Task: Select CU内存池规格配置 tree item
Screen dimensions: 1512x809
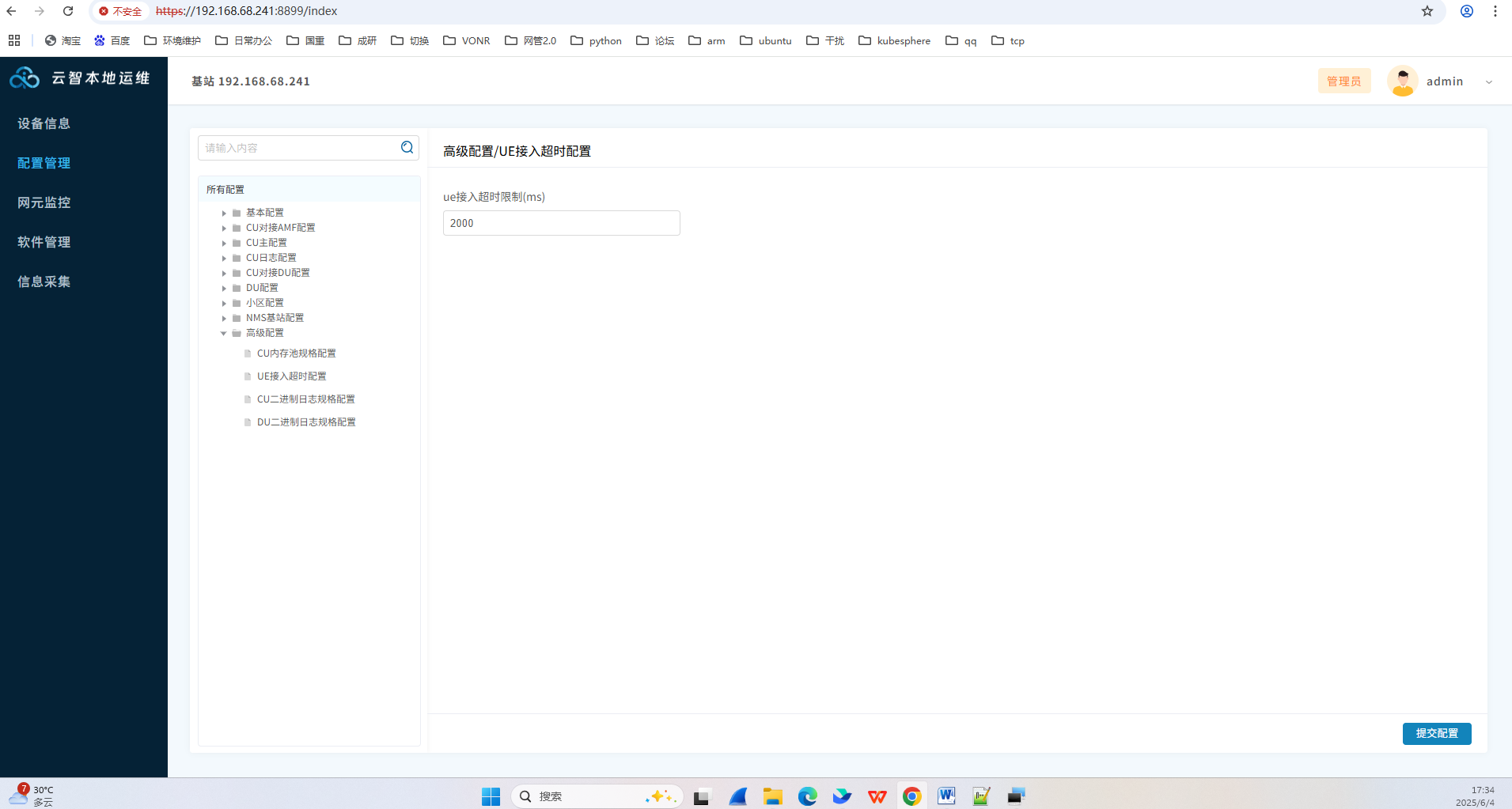Action: [x=296, y=353]
